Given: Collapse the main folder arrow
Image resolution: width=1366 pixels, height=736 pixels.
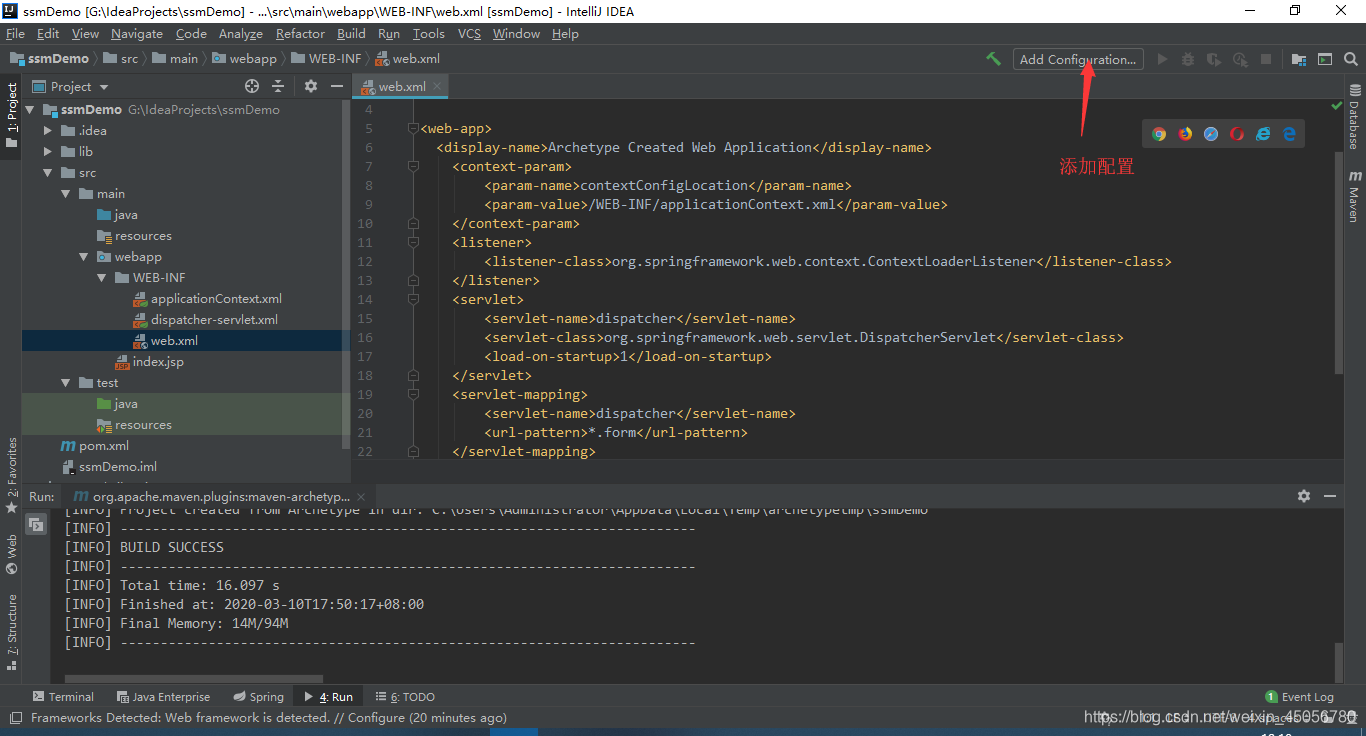Looking at the screenshot, I should (x=66, y=194).
